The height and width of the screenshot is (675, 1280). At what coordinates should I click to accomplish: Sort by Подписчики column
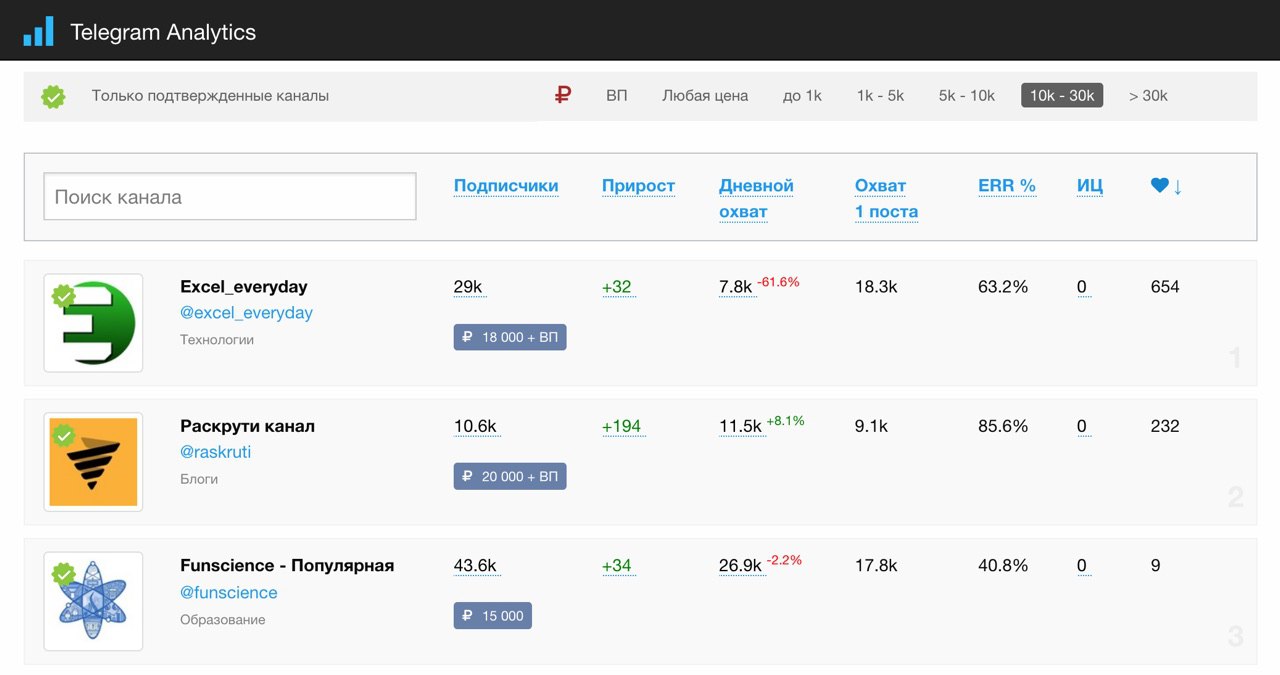[506, 186]
